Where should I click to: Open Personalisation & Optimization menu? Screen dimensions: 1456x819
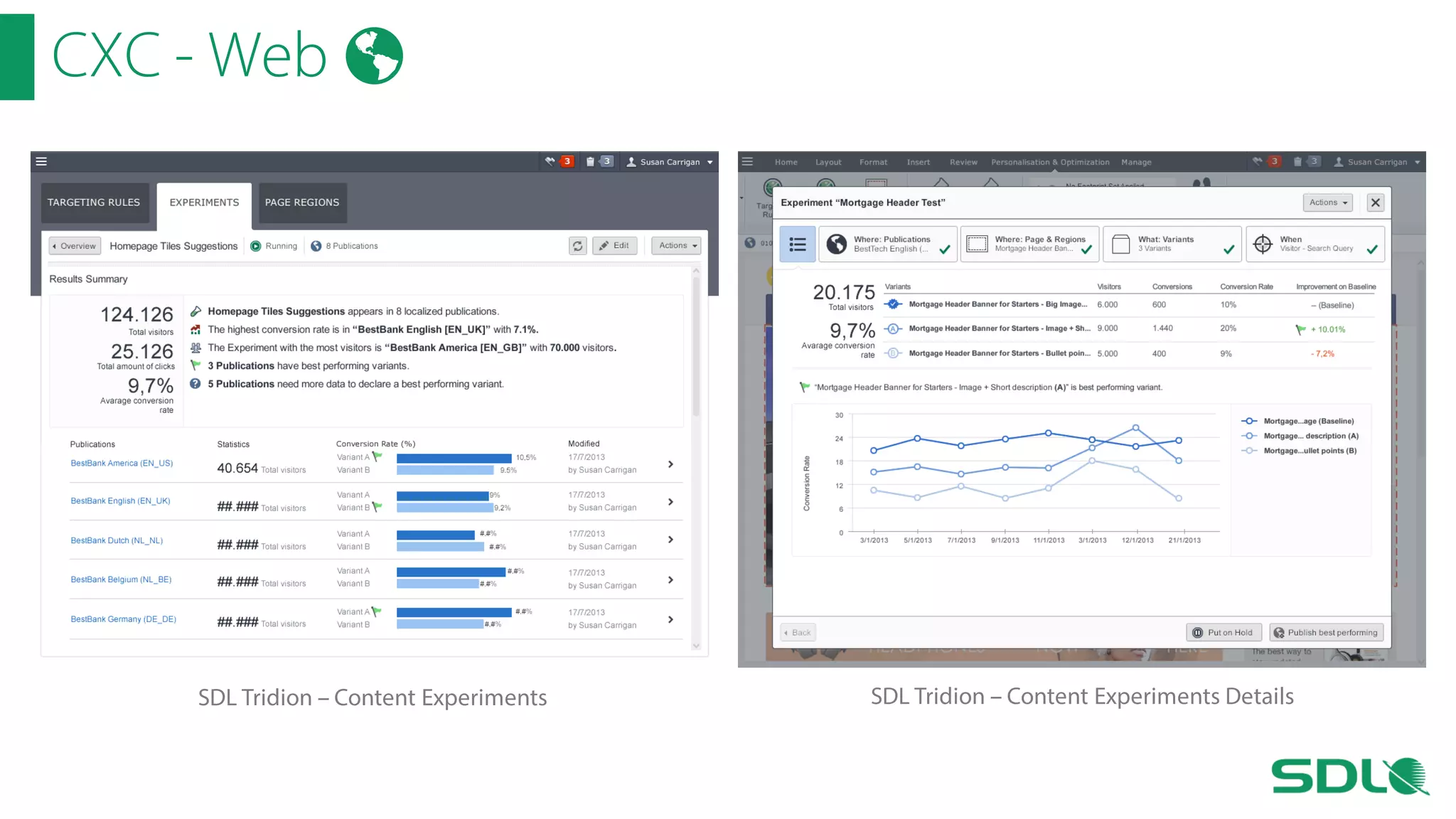point(1050,162)
